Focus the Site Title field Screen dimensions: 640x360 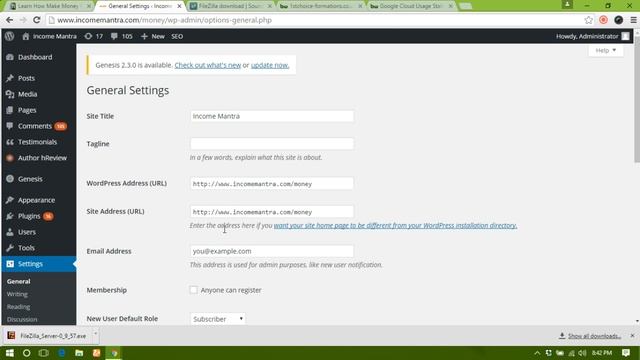272,116
